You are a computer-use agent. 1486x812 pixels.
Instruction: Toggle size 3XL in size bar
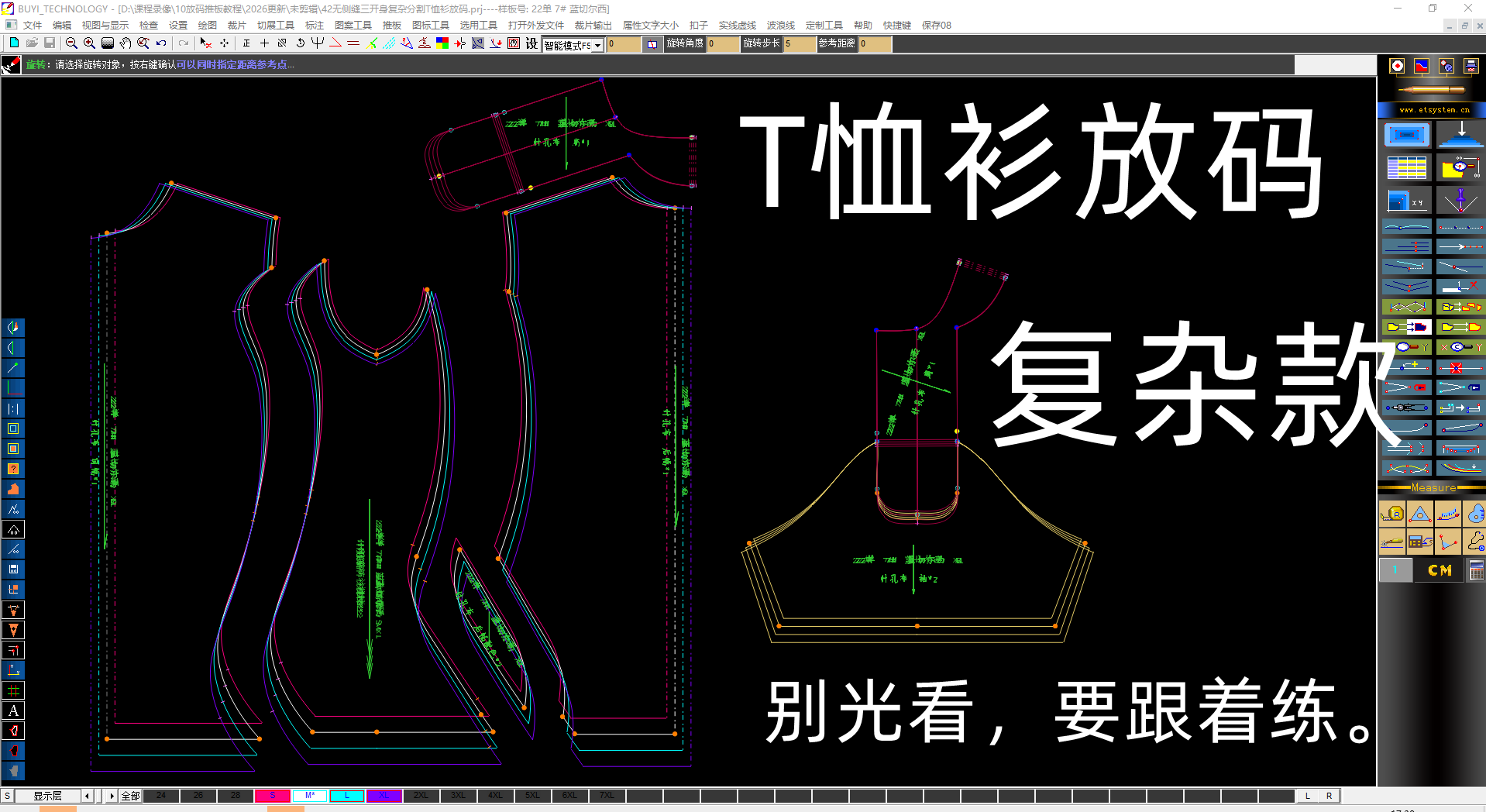[x=458, y=796]
